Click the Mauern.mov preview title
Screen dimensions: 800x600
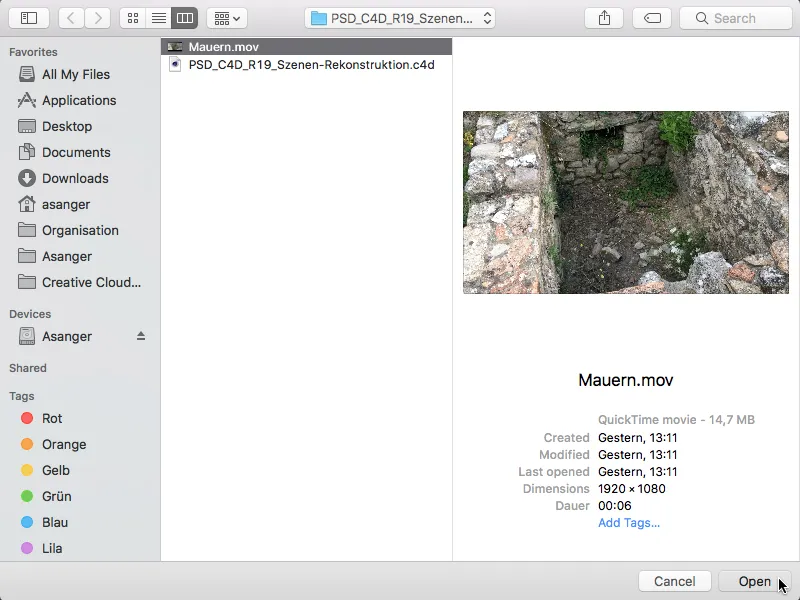626,380
